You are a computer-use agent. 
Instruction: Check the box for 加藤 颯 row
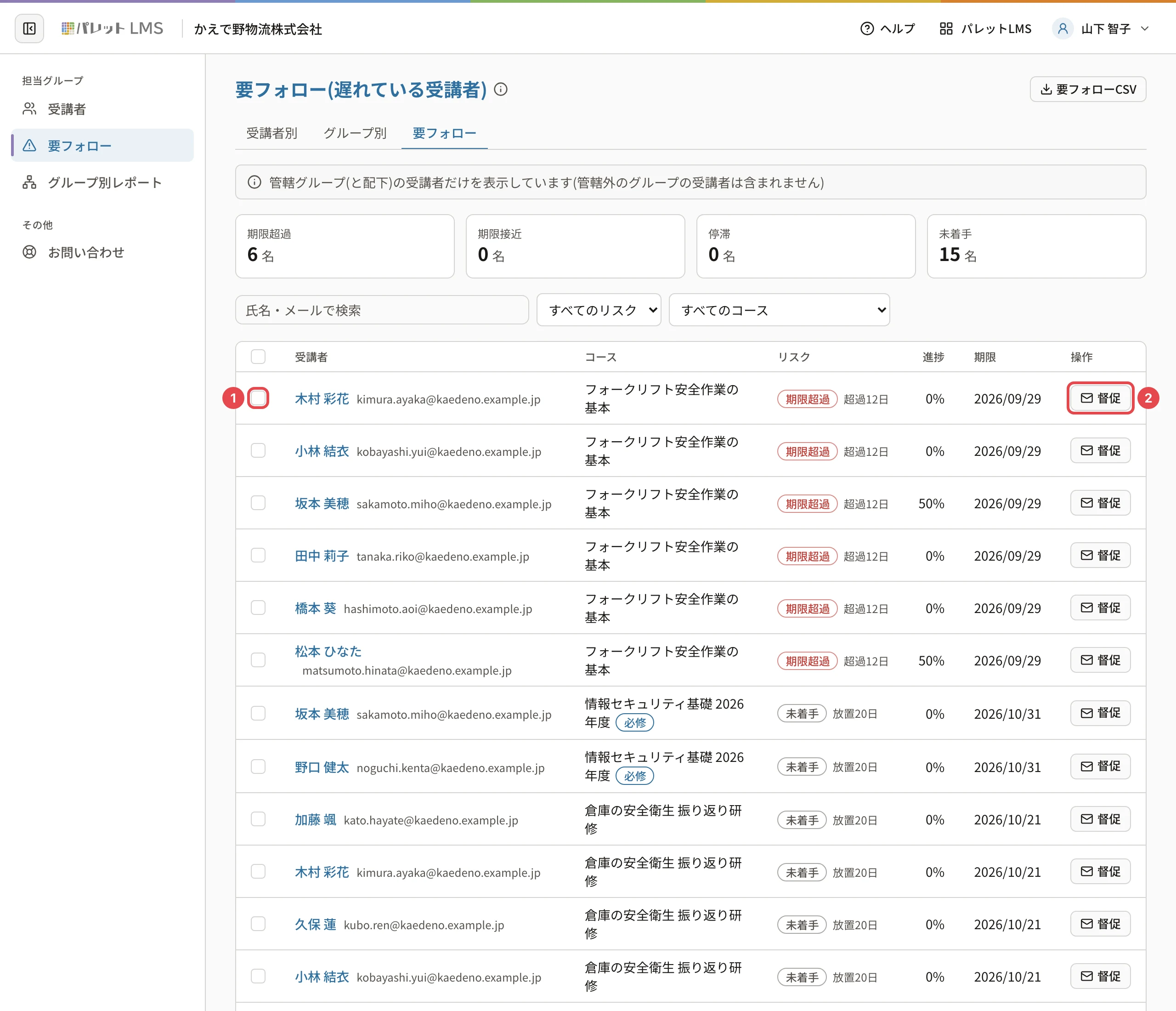tap(258, 819)
